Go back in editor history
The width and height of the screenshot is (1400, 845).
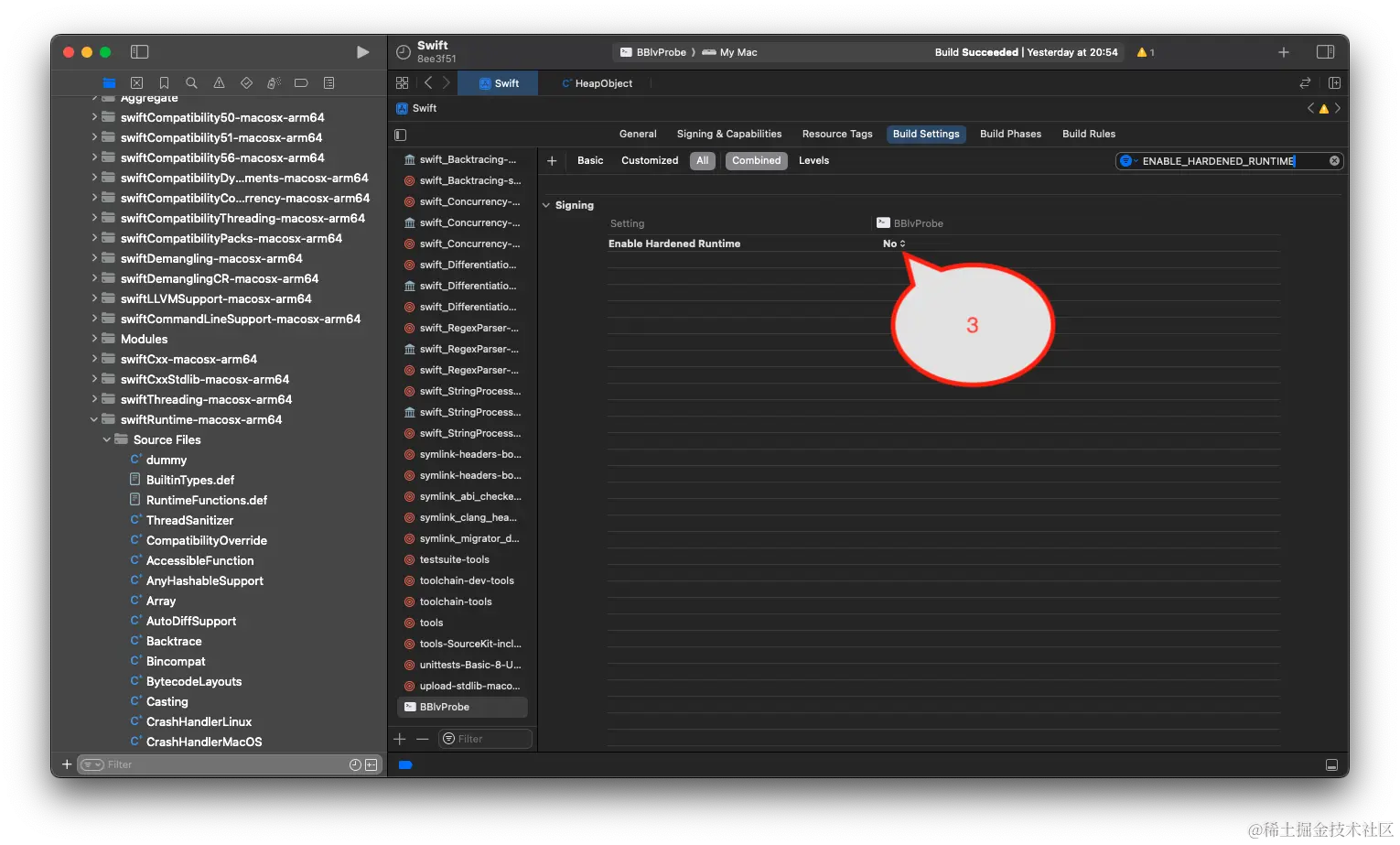tap(428, 82)
